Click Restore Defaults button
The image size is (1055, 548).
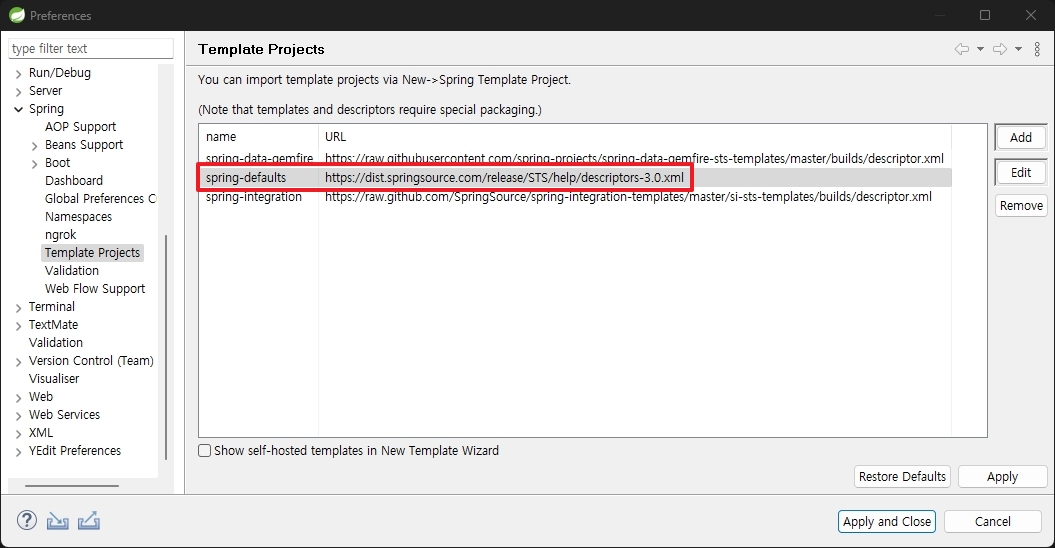point(902,477)
